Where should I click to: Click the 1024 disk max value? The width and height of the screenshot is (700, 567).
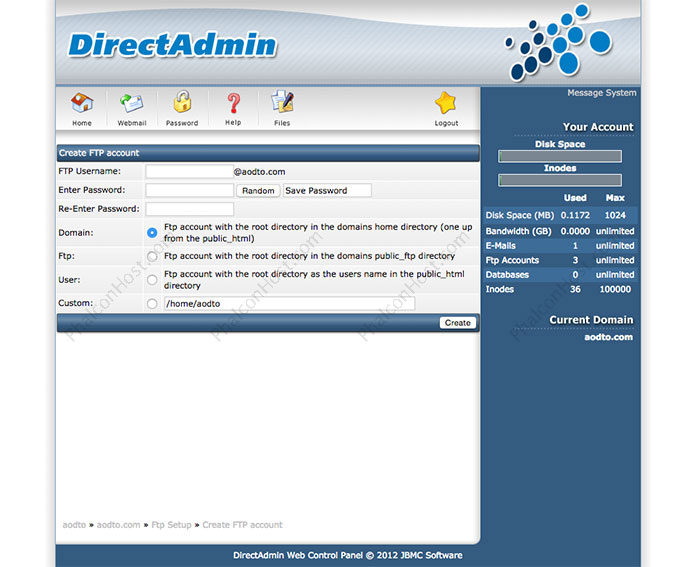(x=615, y=215)
